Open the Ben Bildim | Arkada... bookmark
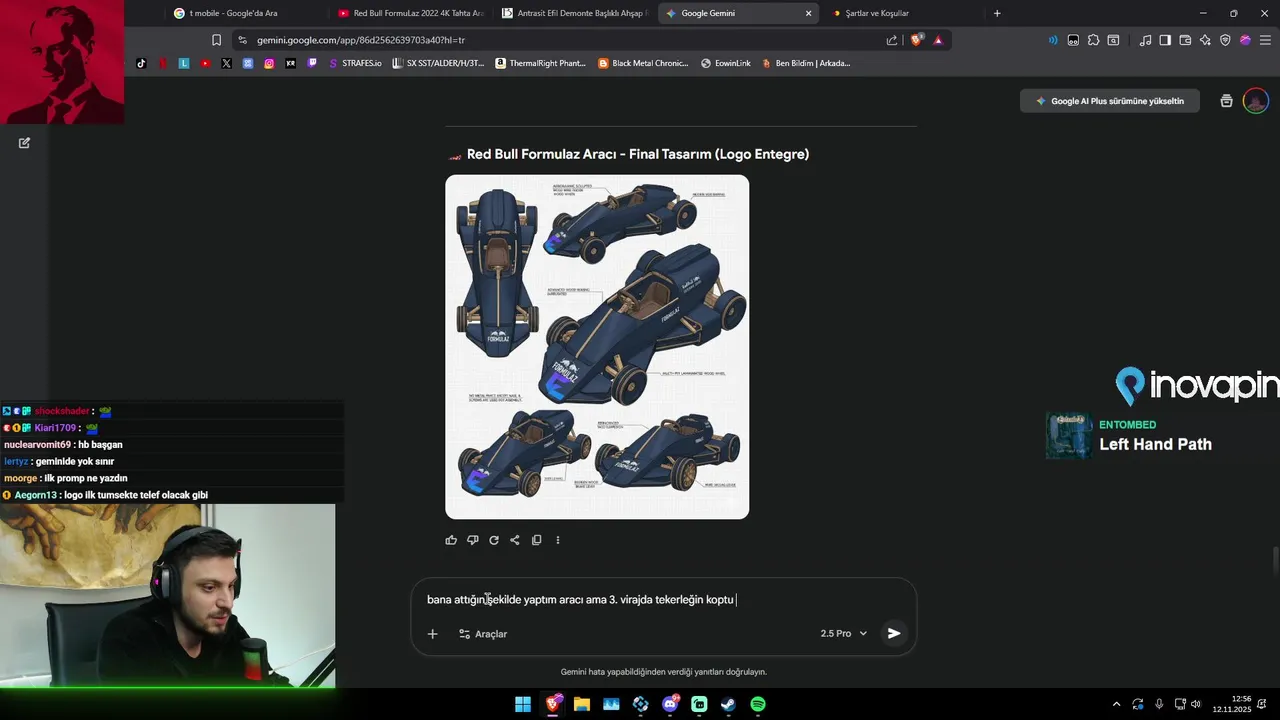 point(806,63)
